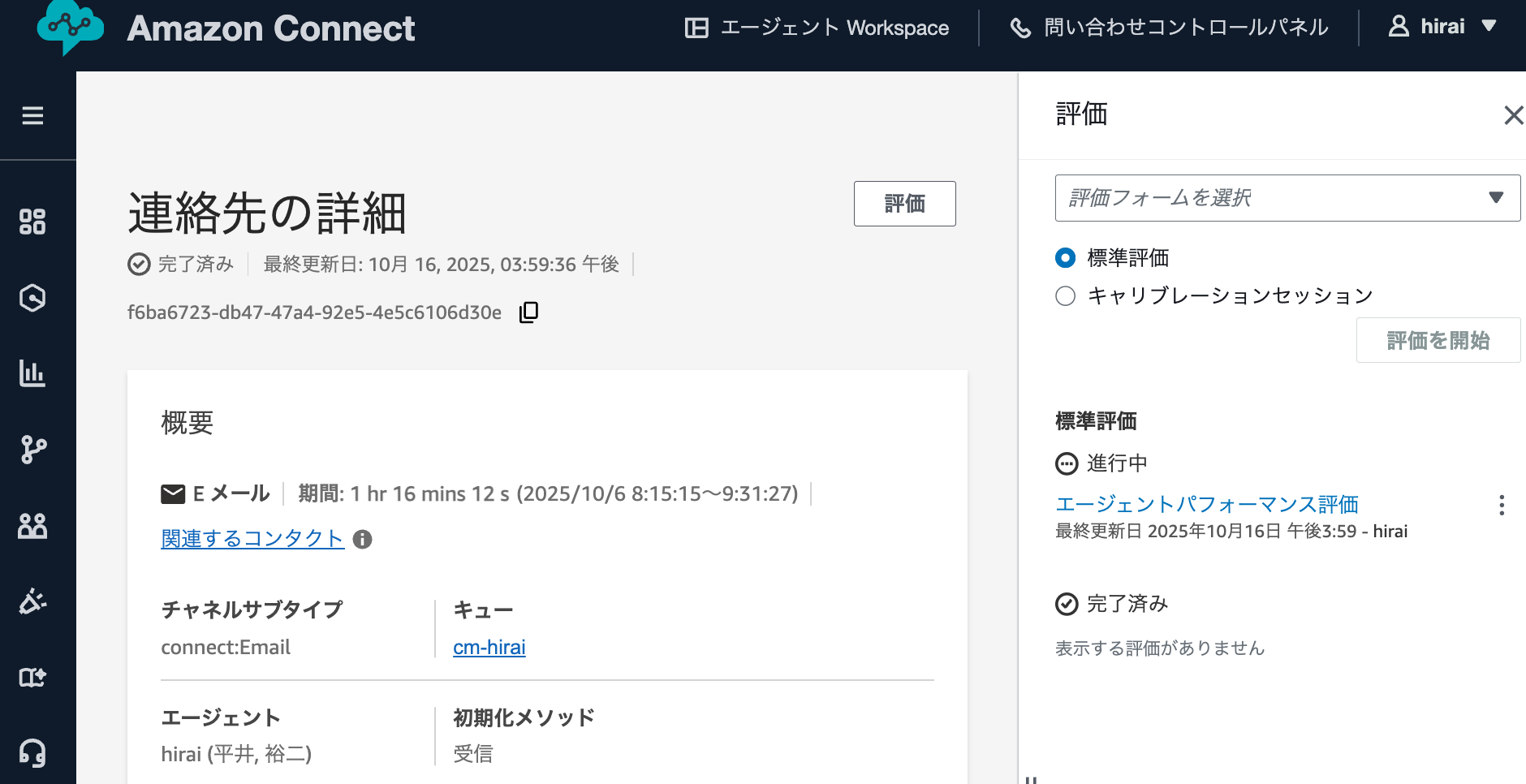The height and width of the screenshot is (784, 1526).
Task: Open the headset support icon at sidebar bottom
Action: (x=32, y=754)
